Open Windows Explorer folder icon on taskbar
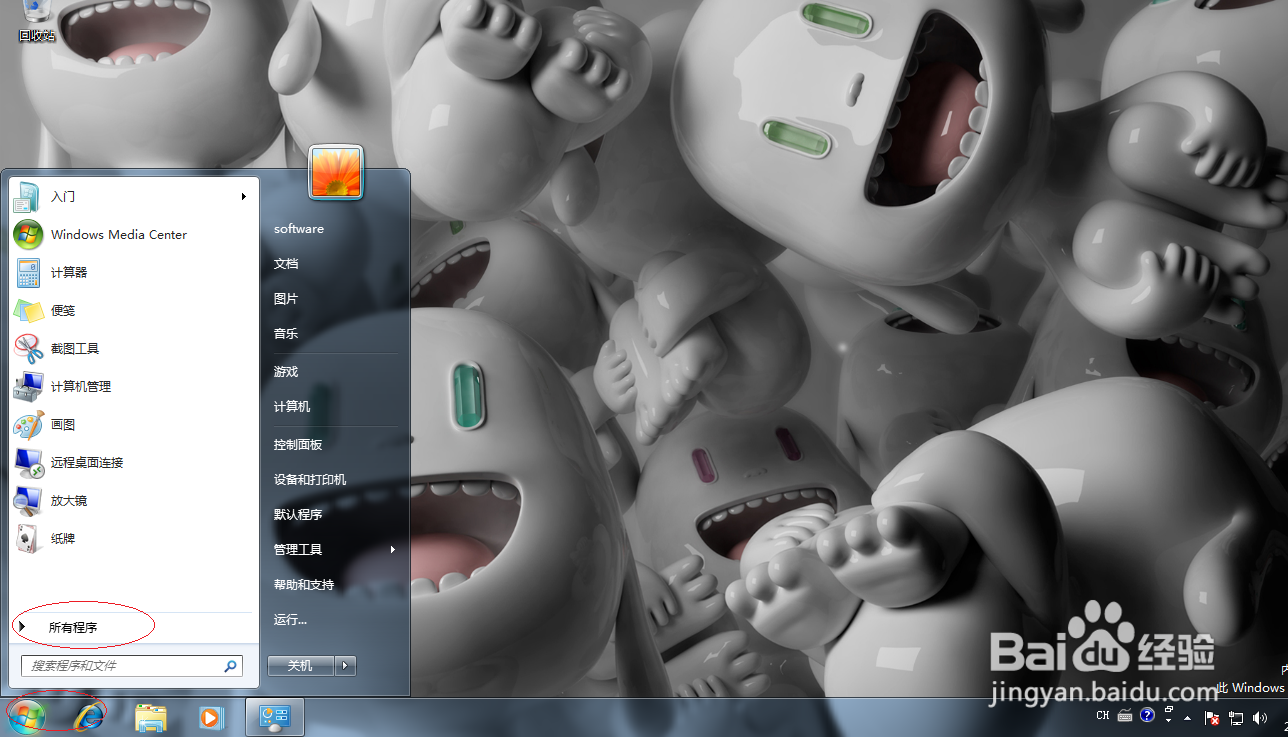 tap(151, 717)
